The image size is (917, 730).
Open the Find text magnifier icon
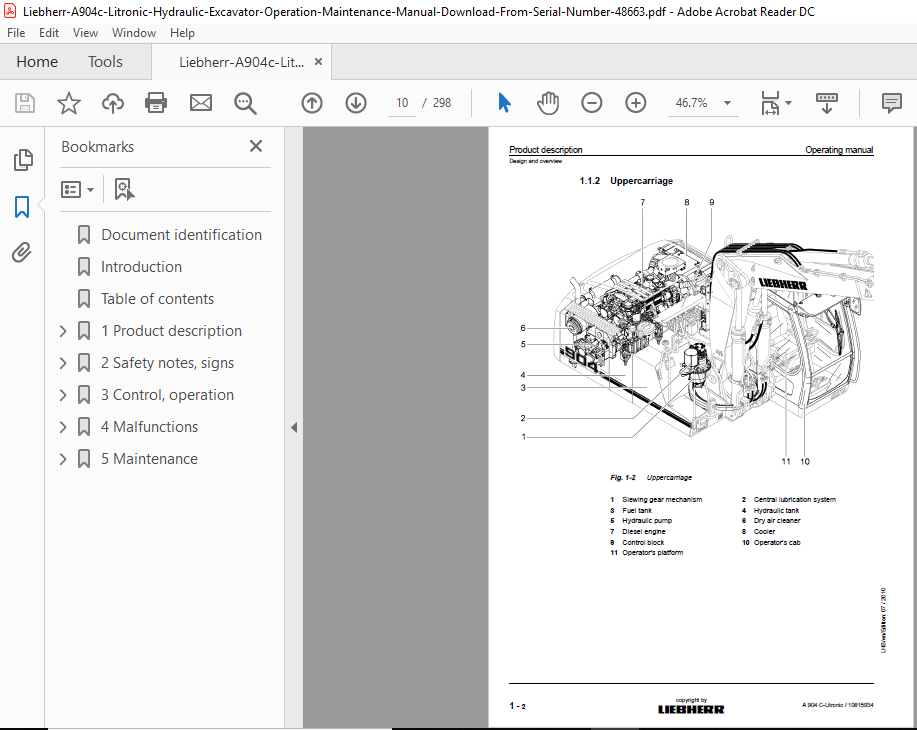pos(245,104)
